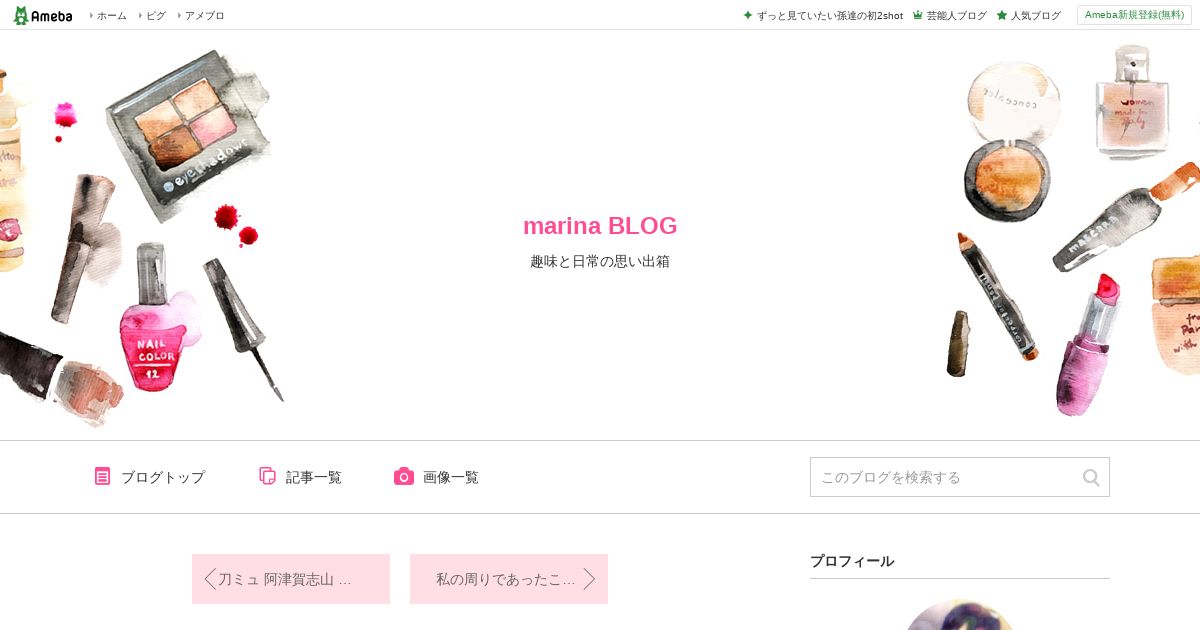Focus the このブログを検索する search field

pos(945,477)
